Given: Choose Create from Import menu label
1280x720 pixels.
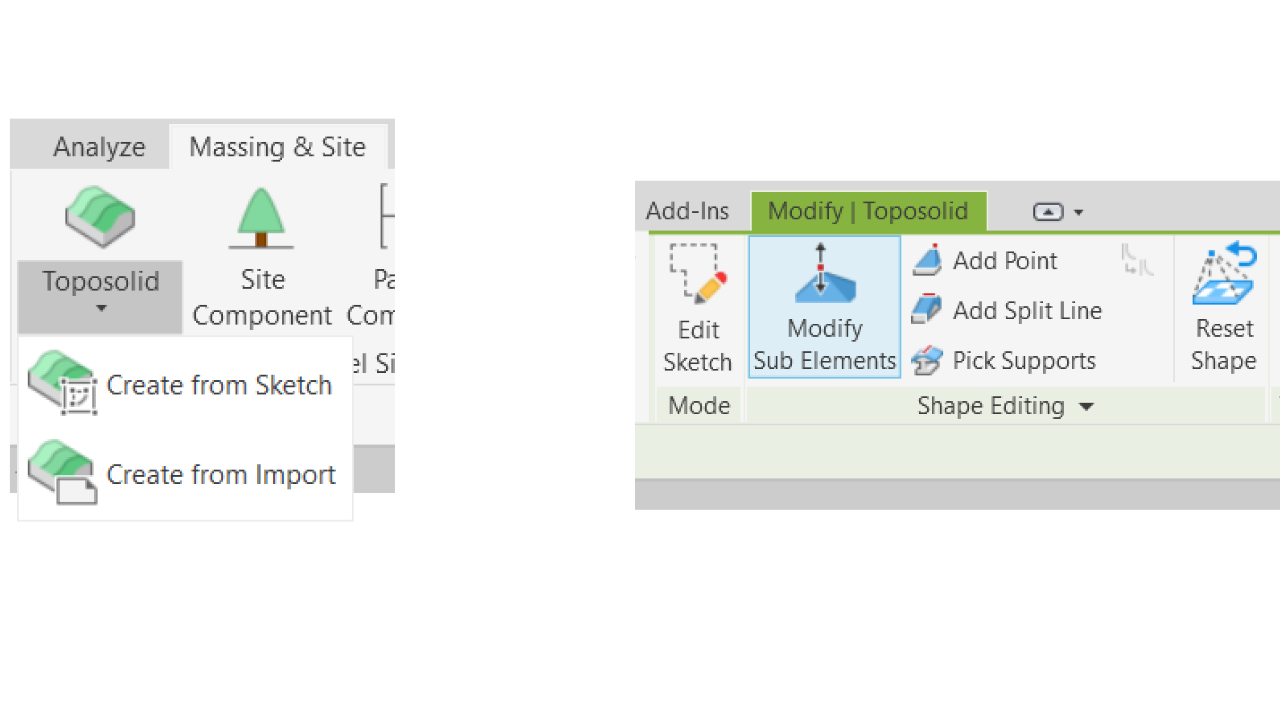Looking at the screenshot, I should pyautogui.click(x=221, y=474).
